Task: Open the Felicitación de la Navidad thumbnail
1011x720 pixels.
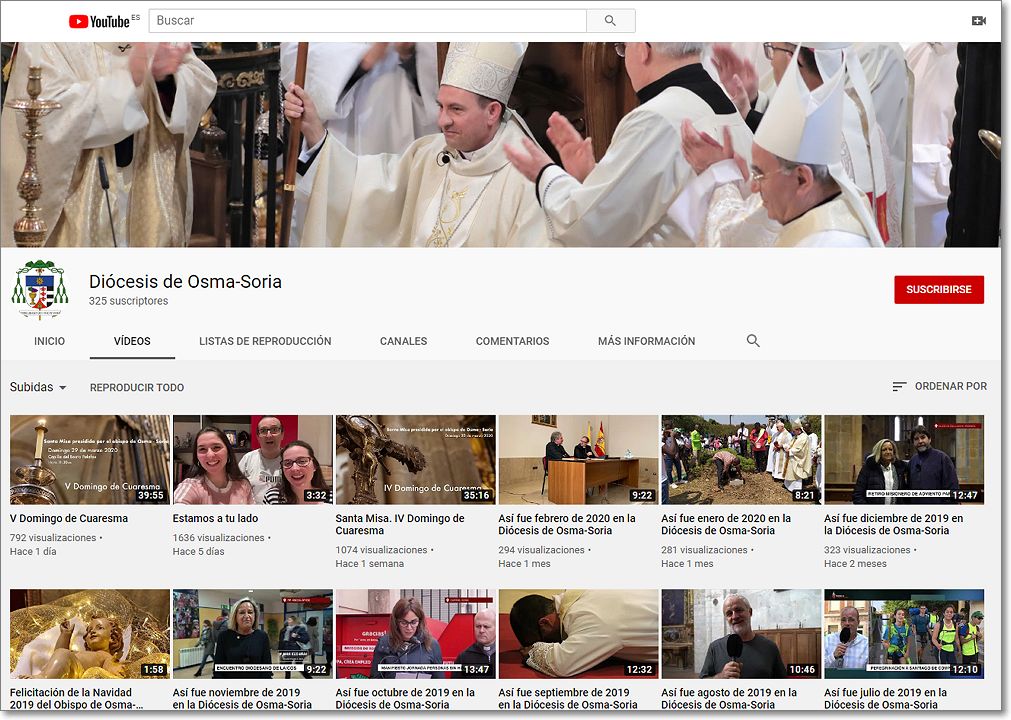Action: 90,634
